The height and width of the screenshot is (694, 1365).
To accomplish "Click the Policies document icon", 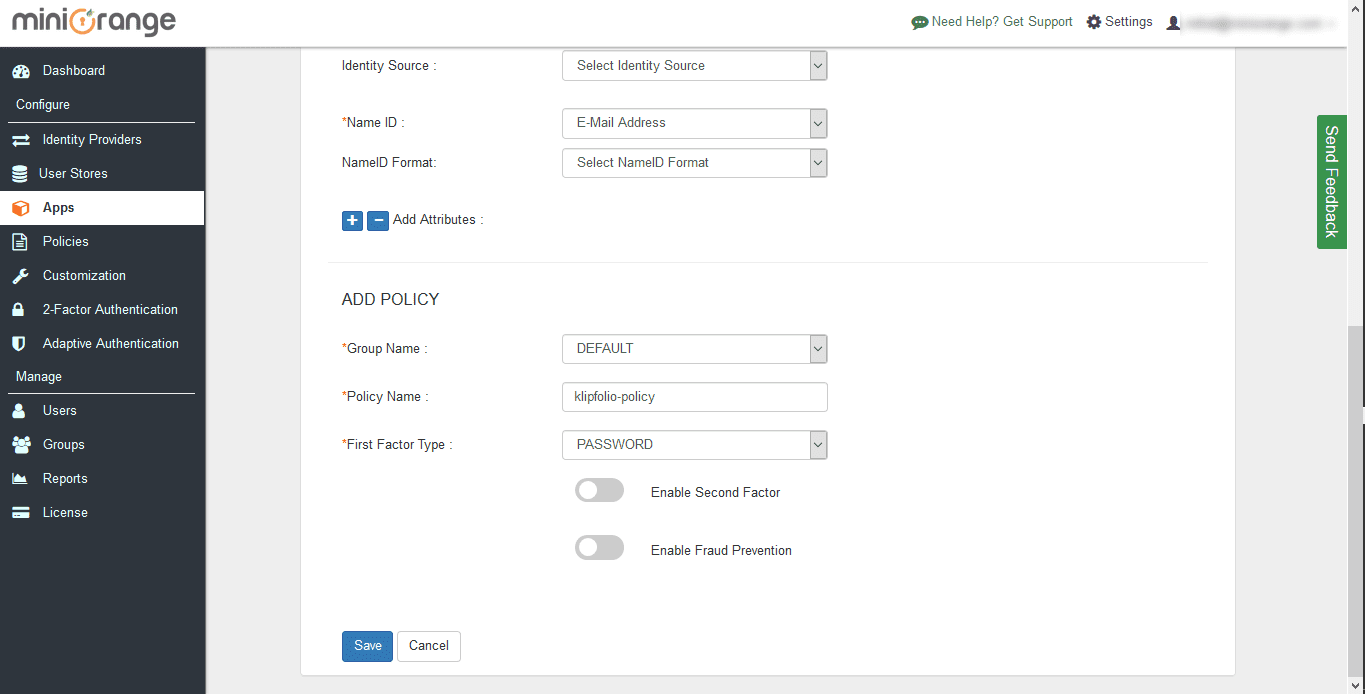I will click(19, 242).
